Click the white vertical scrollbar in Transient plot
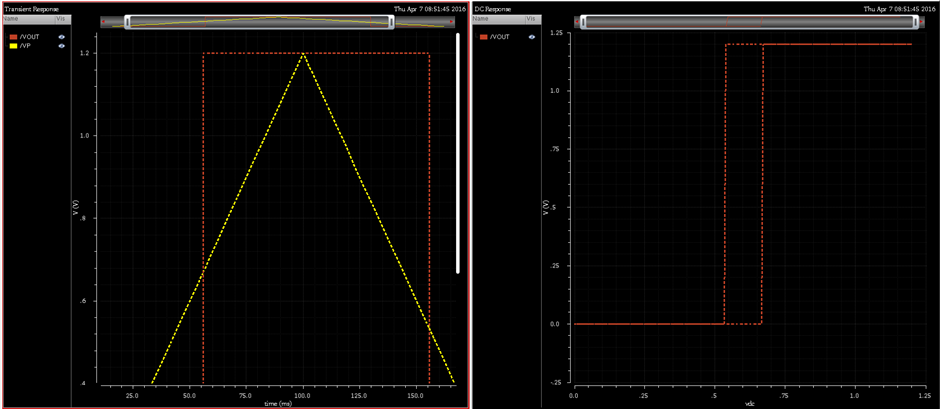The image size is (940, 409). (x=458, y=152)
